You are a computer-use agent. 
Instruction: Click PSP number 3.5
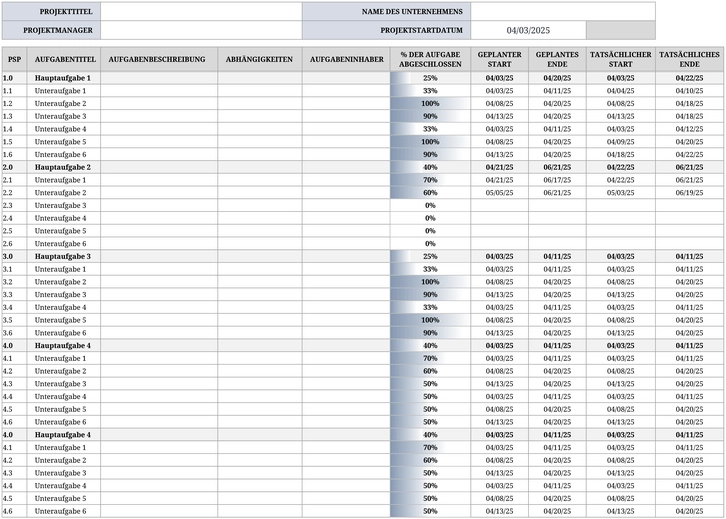[x=14, y=320]
